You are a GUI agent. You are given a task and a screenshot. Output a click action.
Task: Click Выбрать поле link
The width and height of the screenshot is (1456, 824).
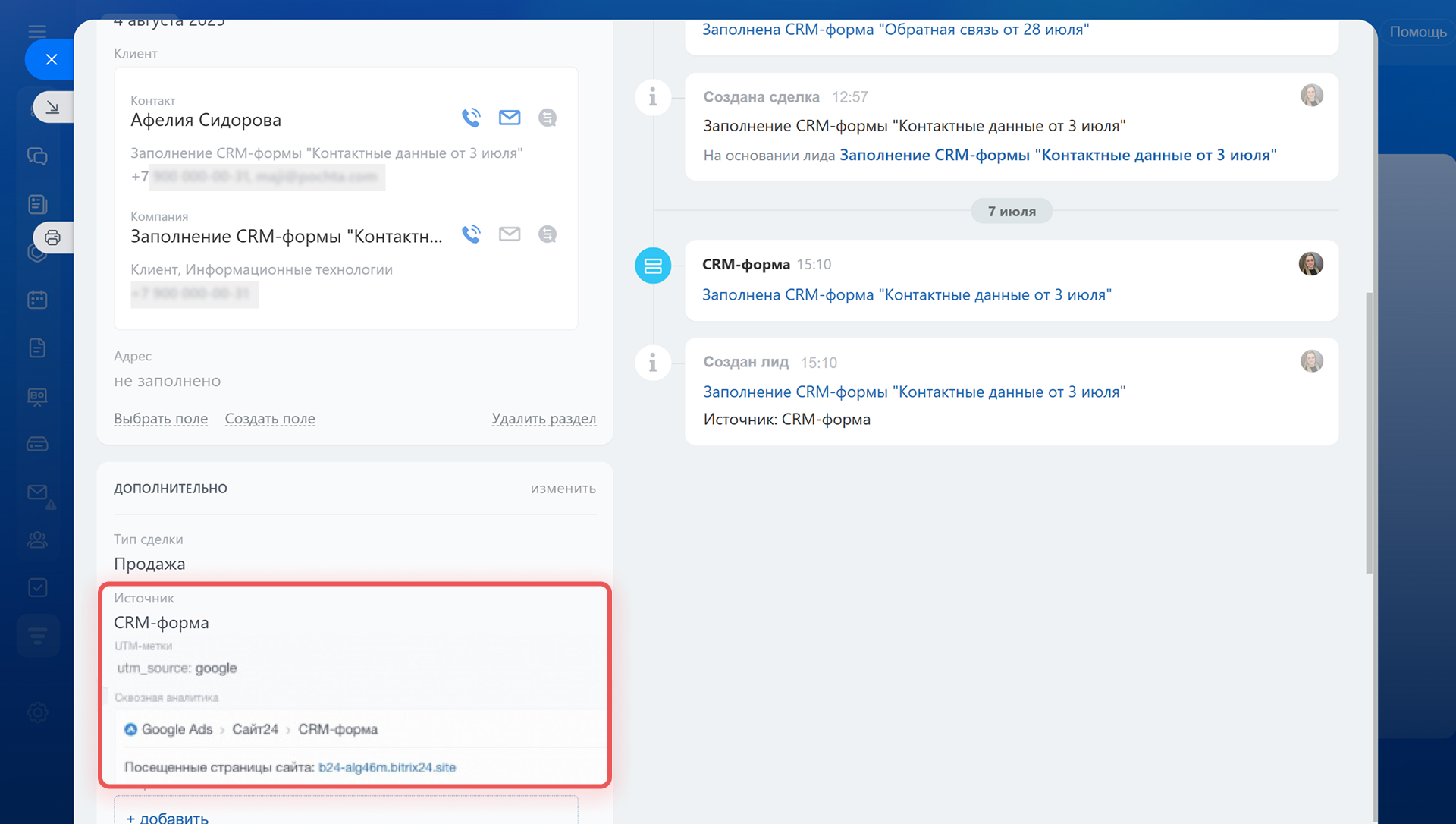[161, 419]
